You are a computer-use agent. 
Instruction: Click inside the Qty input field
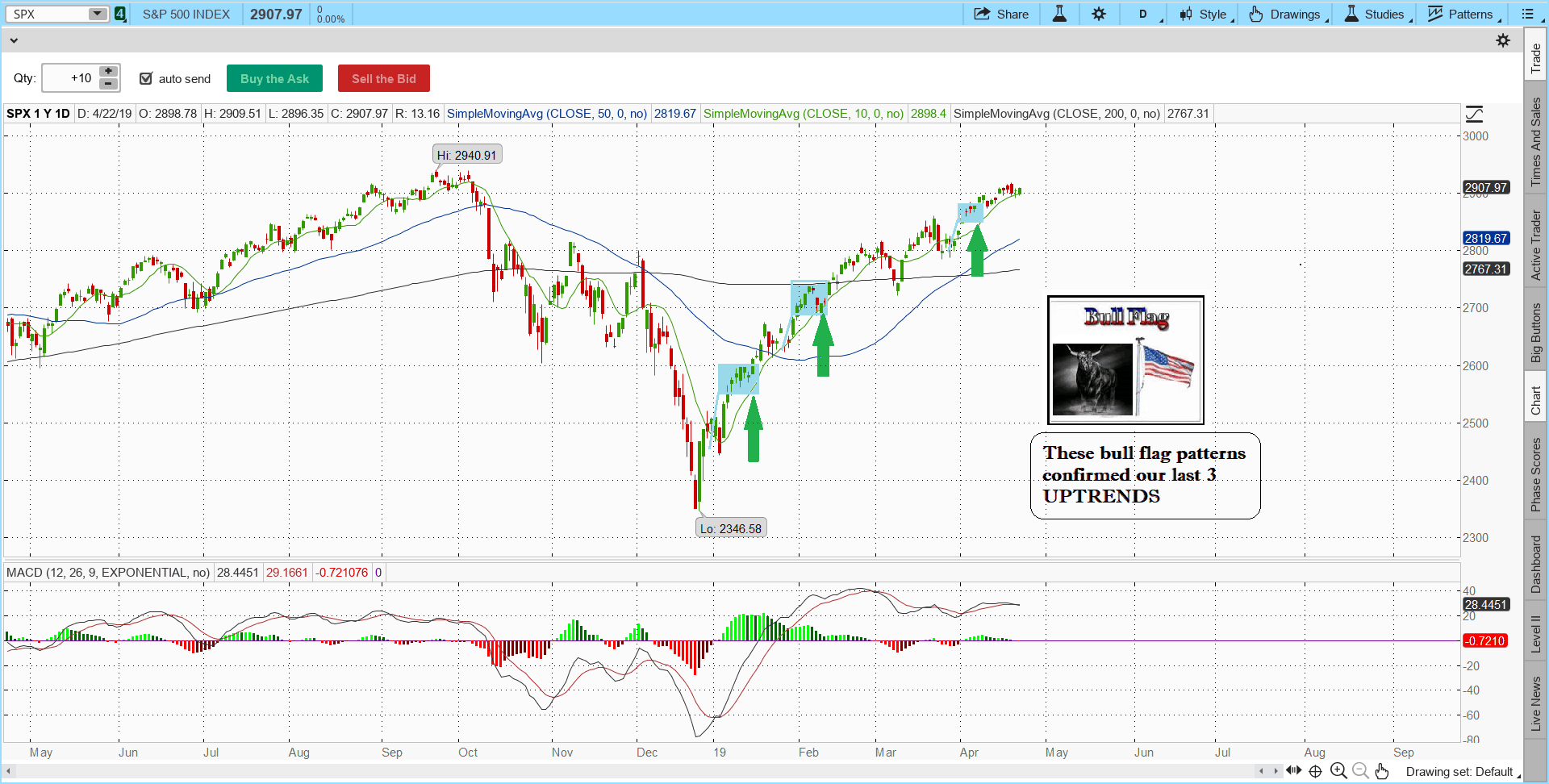(70, 78)
